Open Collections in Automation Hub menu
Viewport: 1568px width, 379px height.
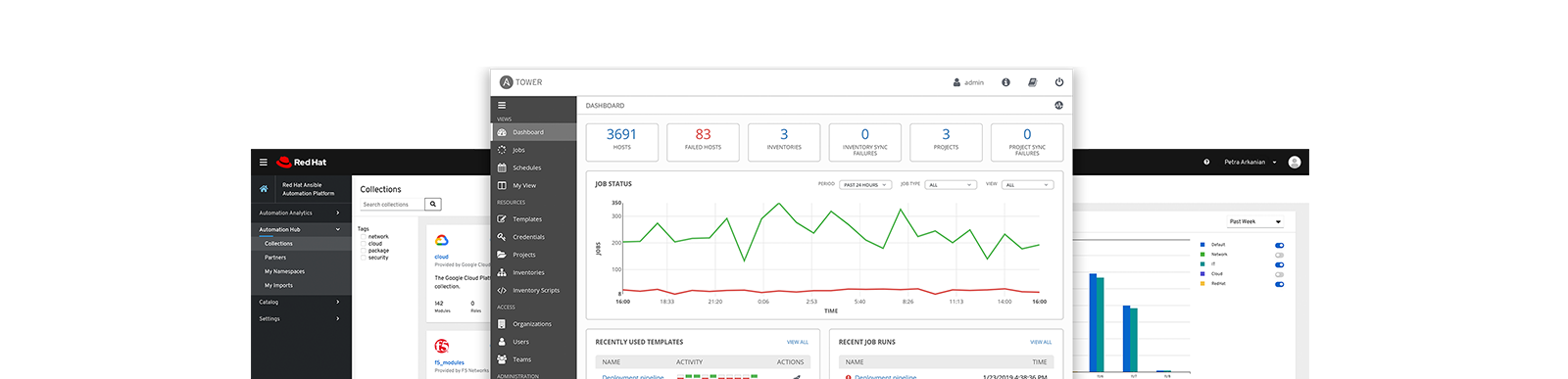pyautogui.click(x=301, y=244)
